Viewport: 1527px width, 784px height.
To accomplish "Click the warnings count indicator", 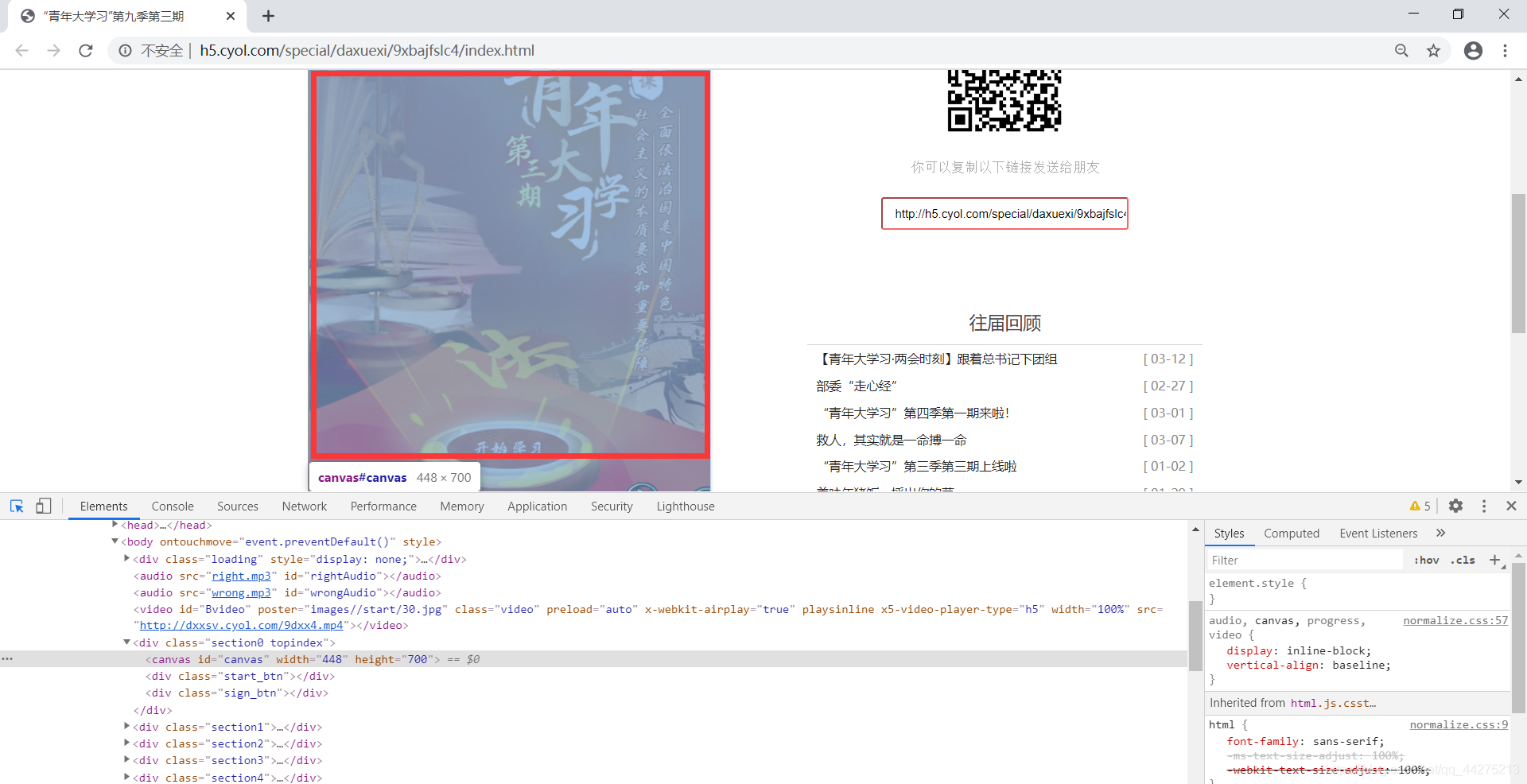I will pyautogui.click(x=1420, y=506).
